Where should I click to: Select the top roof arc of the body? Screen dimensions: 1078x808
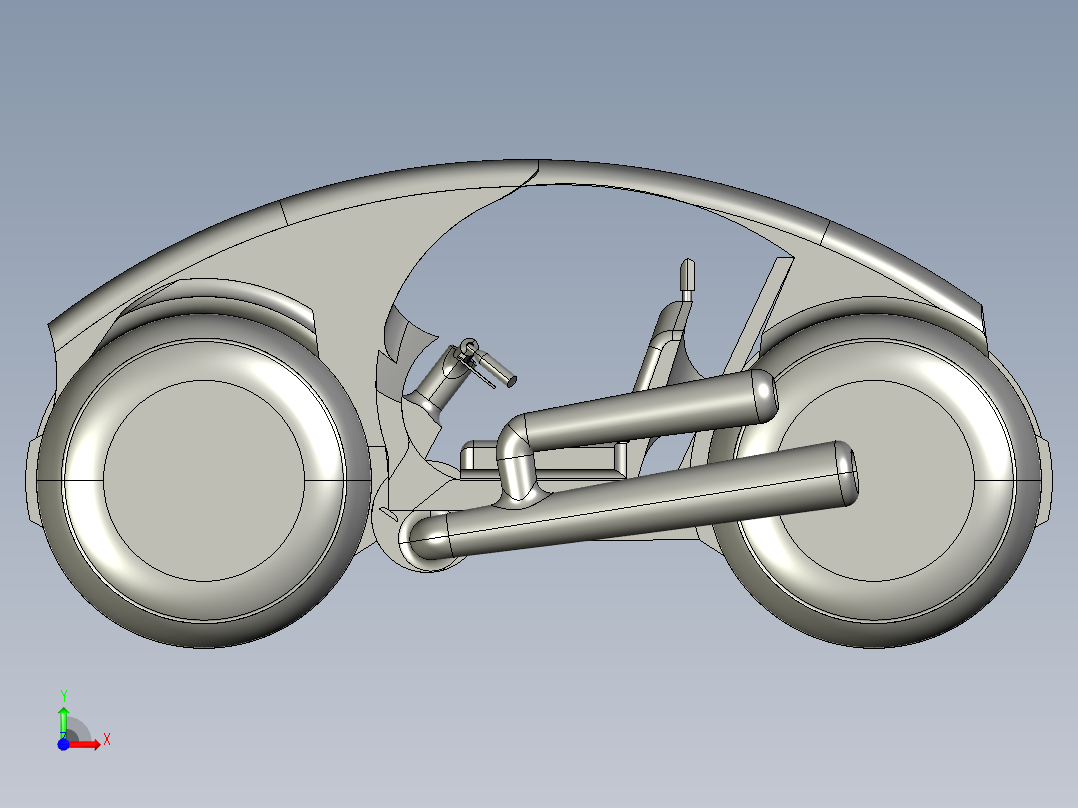[x=536, y=173]
